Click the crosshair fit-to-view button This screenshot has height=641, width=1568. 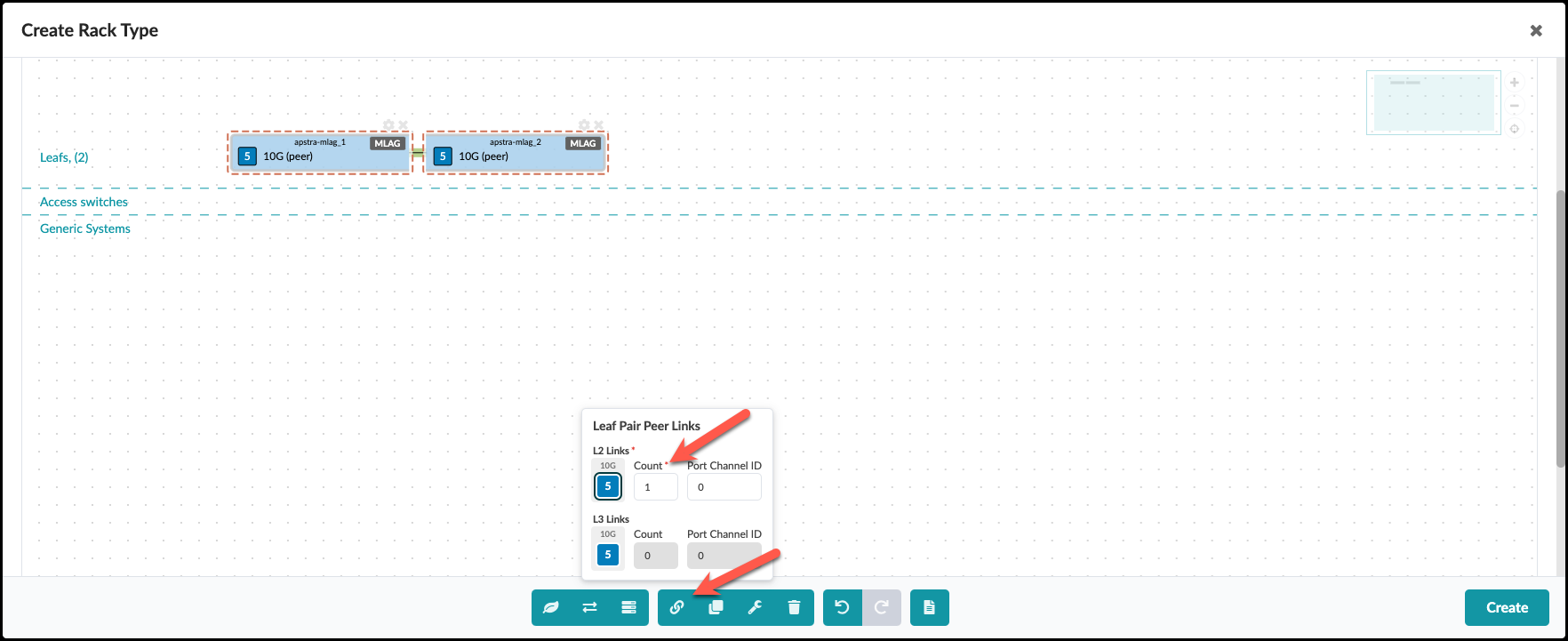point(1515,129)
